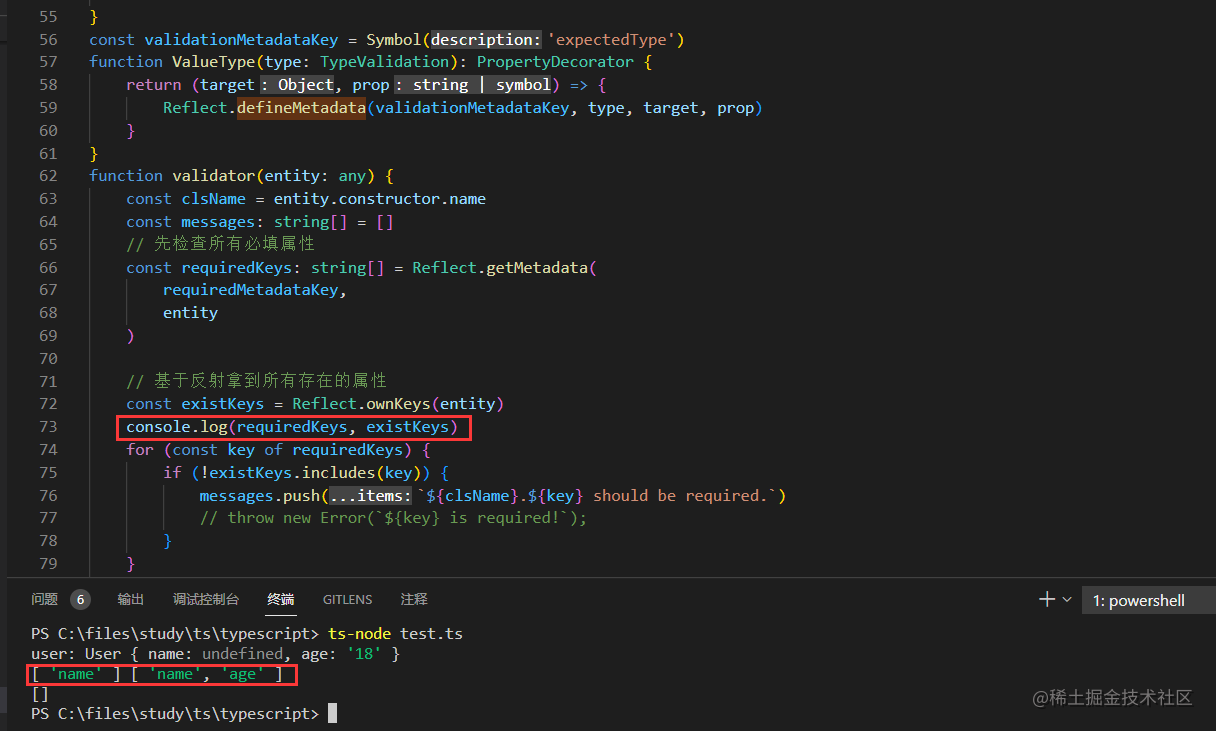Click the ': string | symbol' inlay hint

point(474,85)
